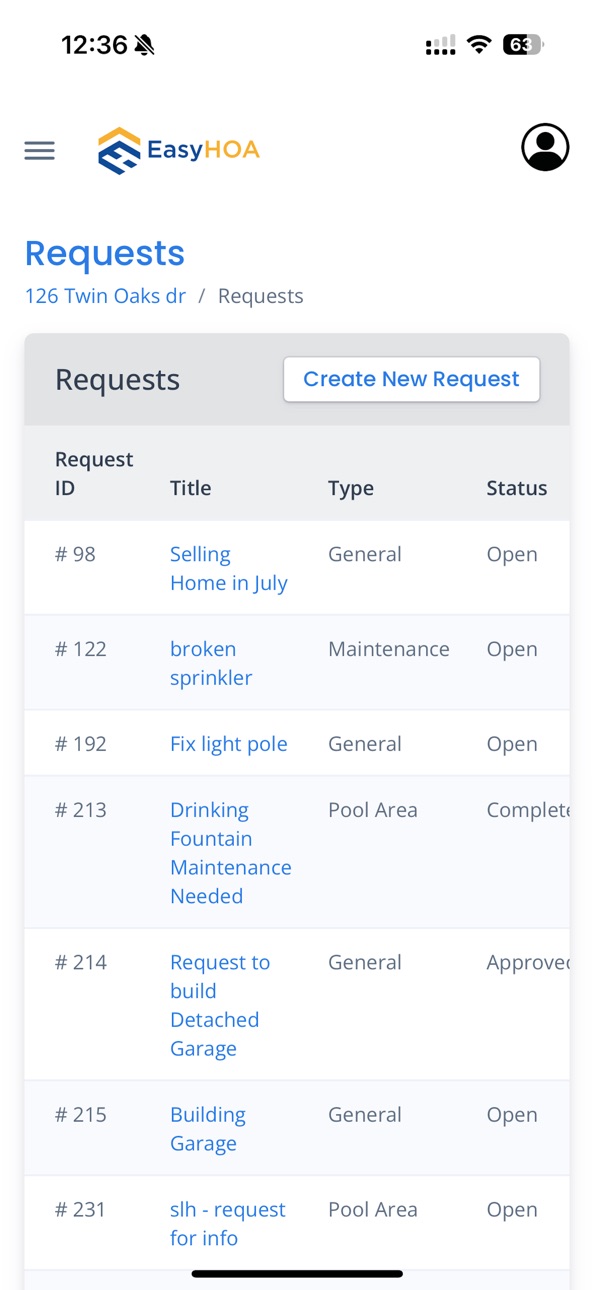594x1290 pixels.
Task: Select request ID # 214
Action: coord(81,962)
